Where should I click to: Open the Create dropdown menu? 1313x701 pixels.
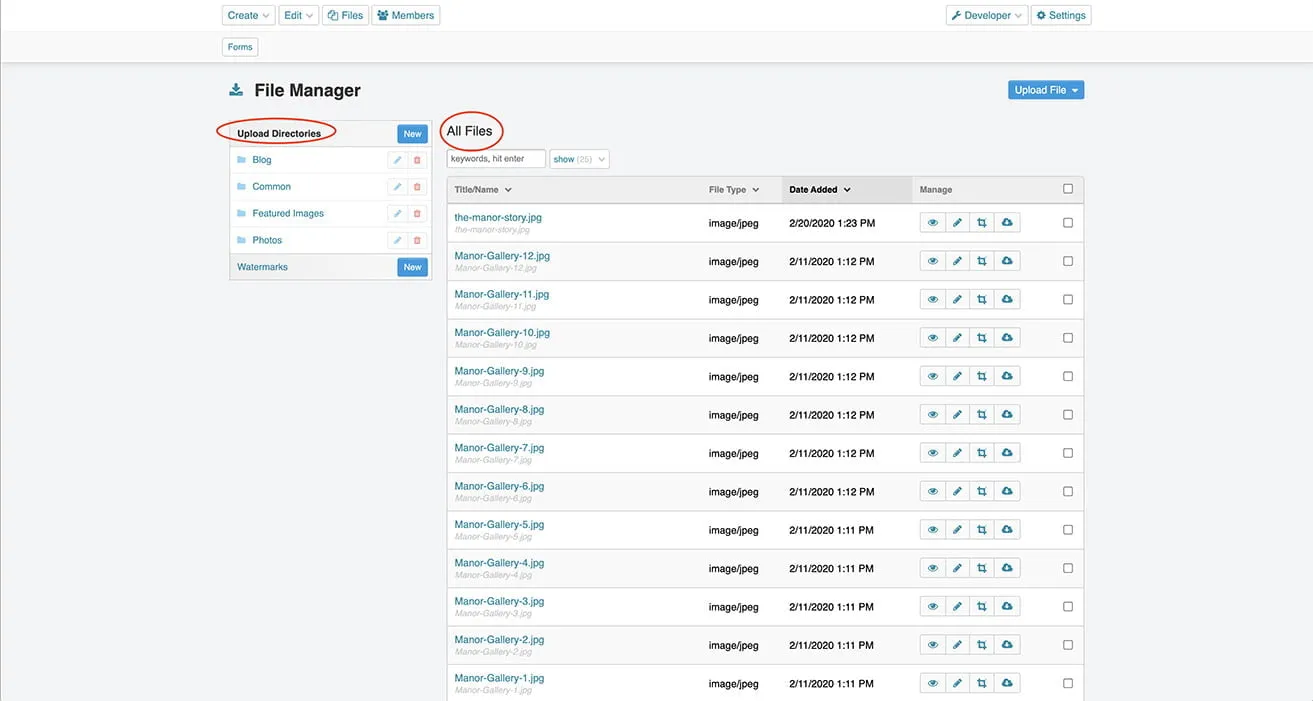[x=248, y=15]
